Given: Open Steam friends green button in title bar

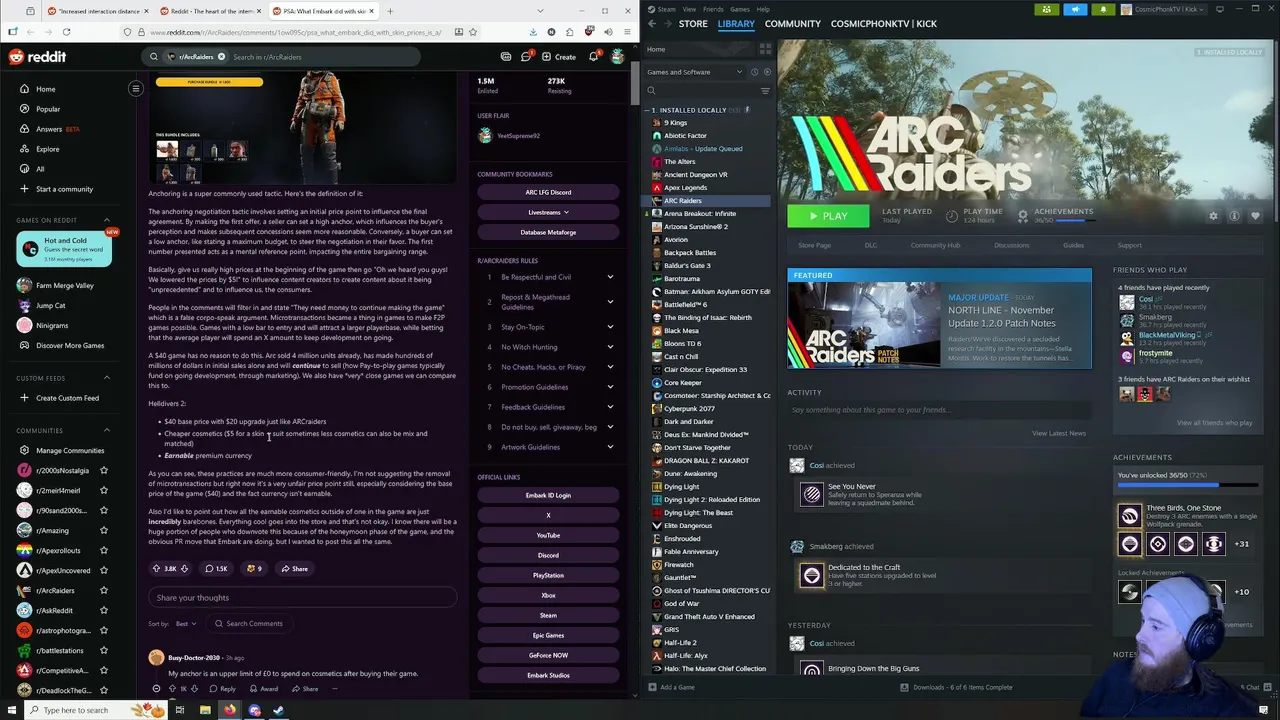Looking at the screenshot, I should click(x=1046, y=9).
